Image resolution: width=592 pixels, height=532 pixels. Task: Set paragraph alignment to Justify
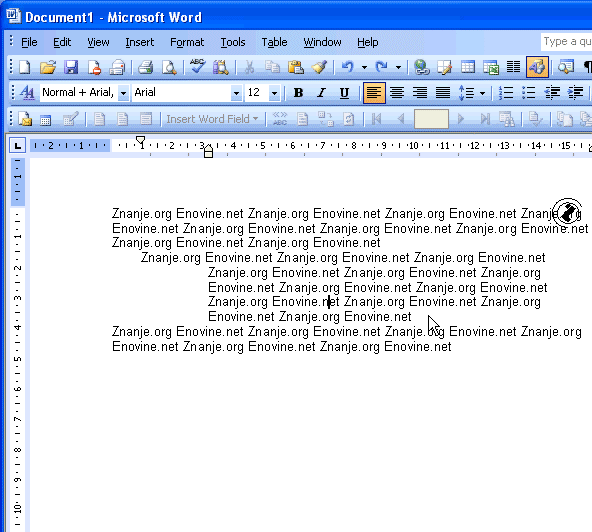point(443,93)
